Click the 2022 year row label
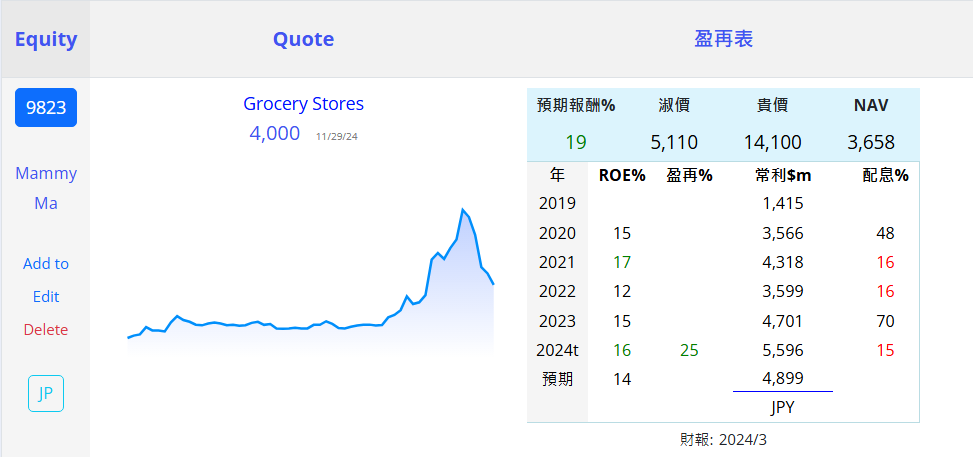 click(x=557, y=291)
